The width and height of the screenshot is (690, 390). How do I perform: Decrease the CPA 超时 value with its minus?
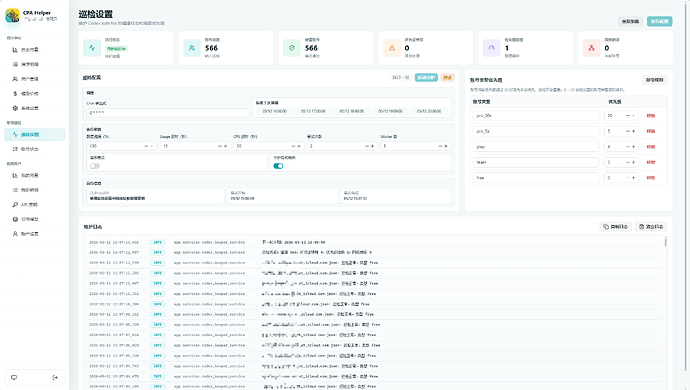pyautogui.click(x=293, y=146)
